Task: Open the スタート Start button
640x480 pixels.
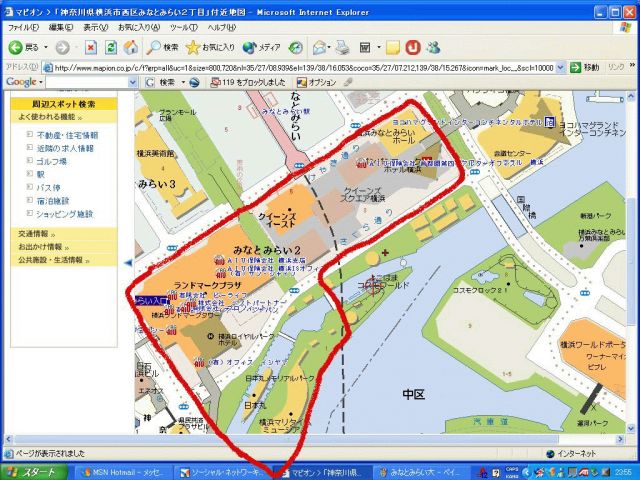Action: pyautogui.click(x=34, y=472)
